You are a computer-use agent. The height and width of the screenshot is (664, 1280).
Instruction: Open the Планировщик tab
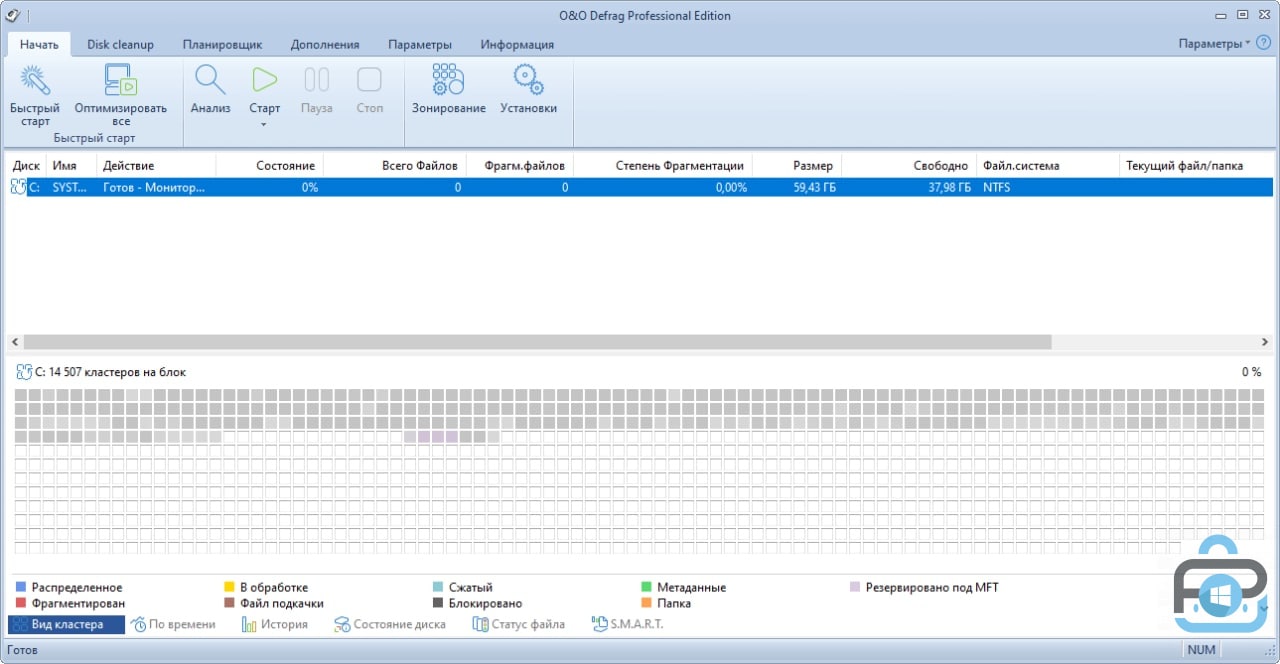(222, 44)
